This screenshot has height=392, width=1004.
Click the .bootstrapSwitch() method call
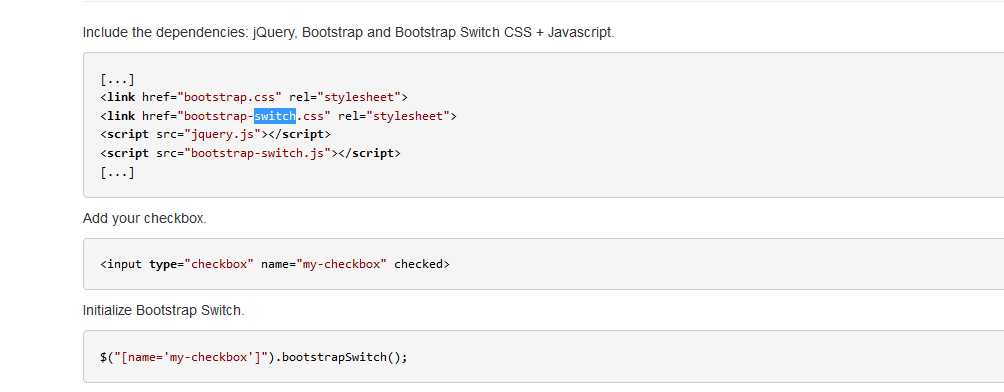341,357
